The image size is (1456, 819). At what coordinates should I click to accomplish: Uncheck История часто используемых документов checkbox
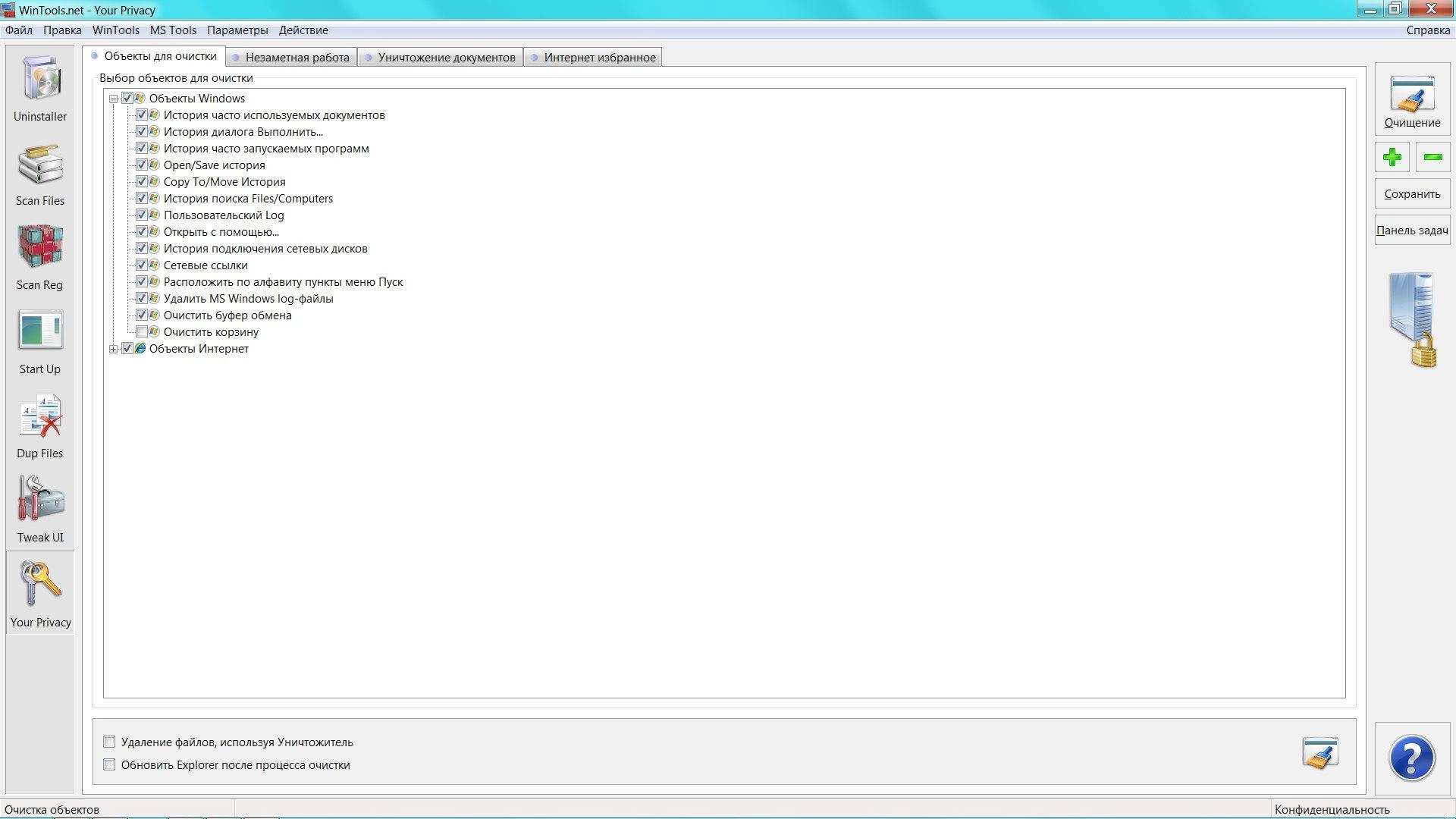142,115
